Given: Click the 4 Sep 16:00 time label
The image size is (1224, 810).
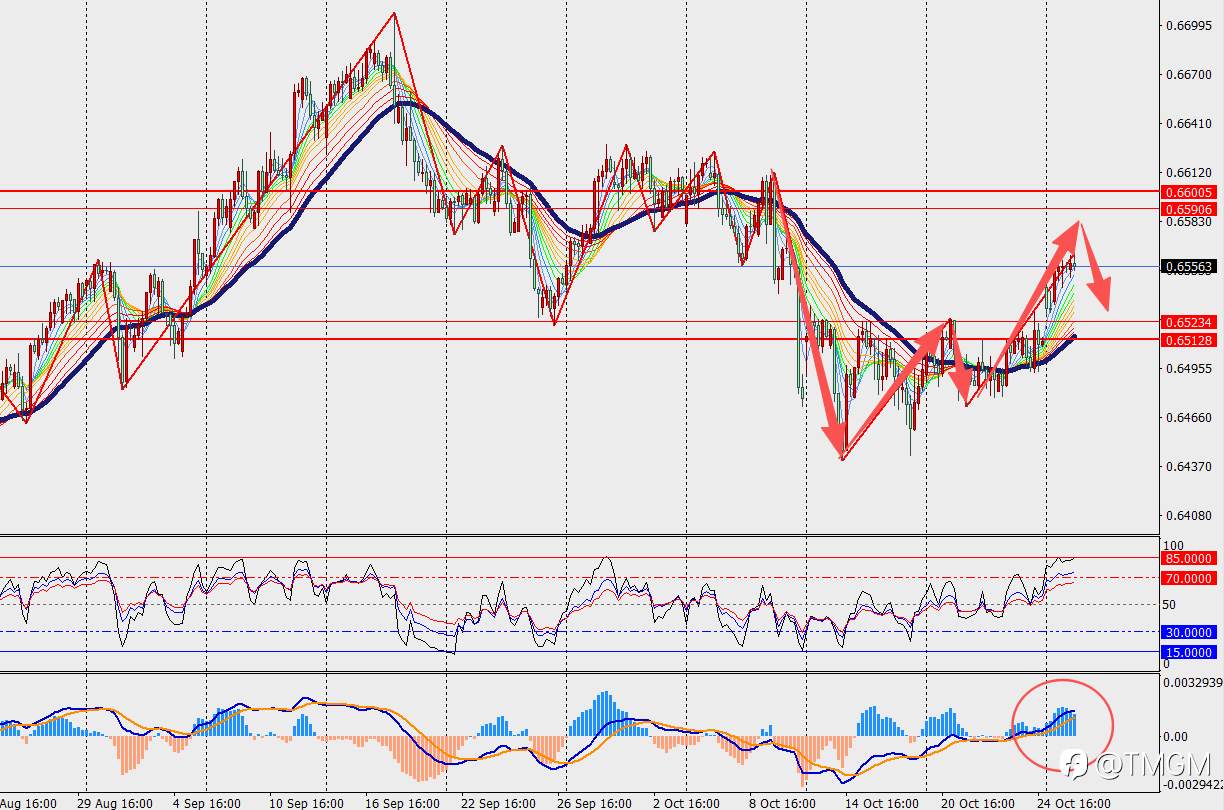Looking at the screenshot, I should pyautogui.click(x=208, y=803).
